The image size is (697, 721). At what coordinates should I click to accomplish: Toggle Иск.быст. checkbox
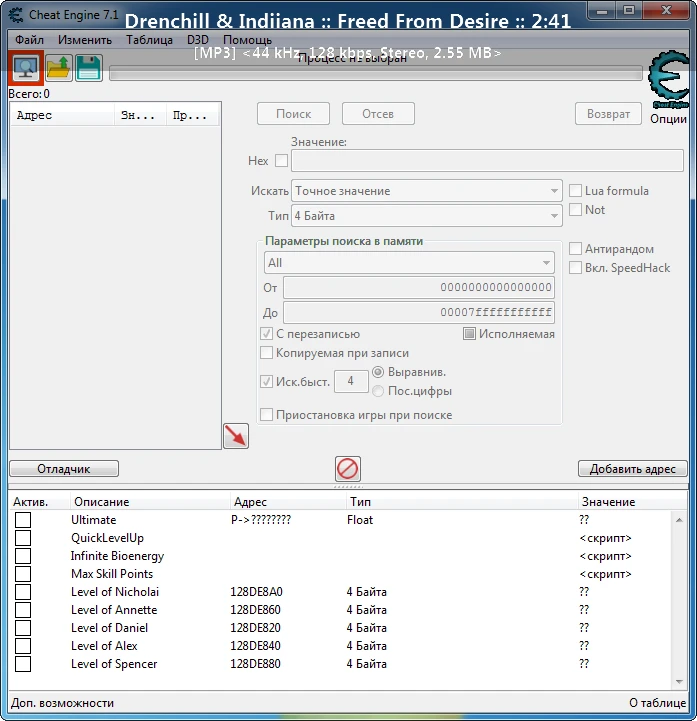[267, 381]
